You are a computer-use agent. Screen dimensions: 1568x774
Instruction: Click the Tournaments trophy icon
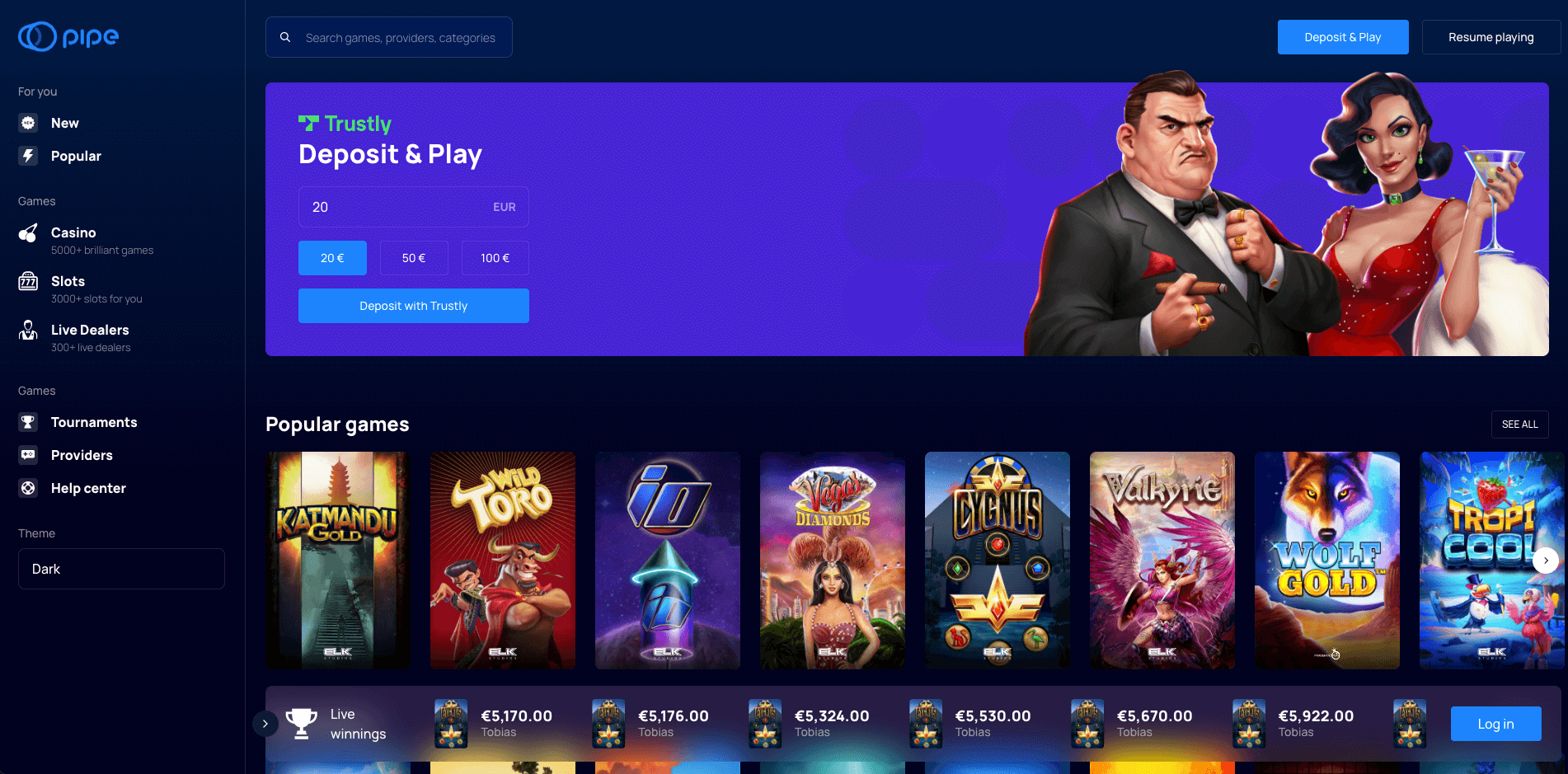[x=28, y=422]
